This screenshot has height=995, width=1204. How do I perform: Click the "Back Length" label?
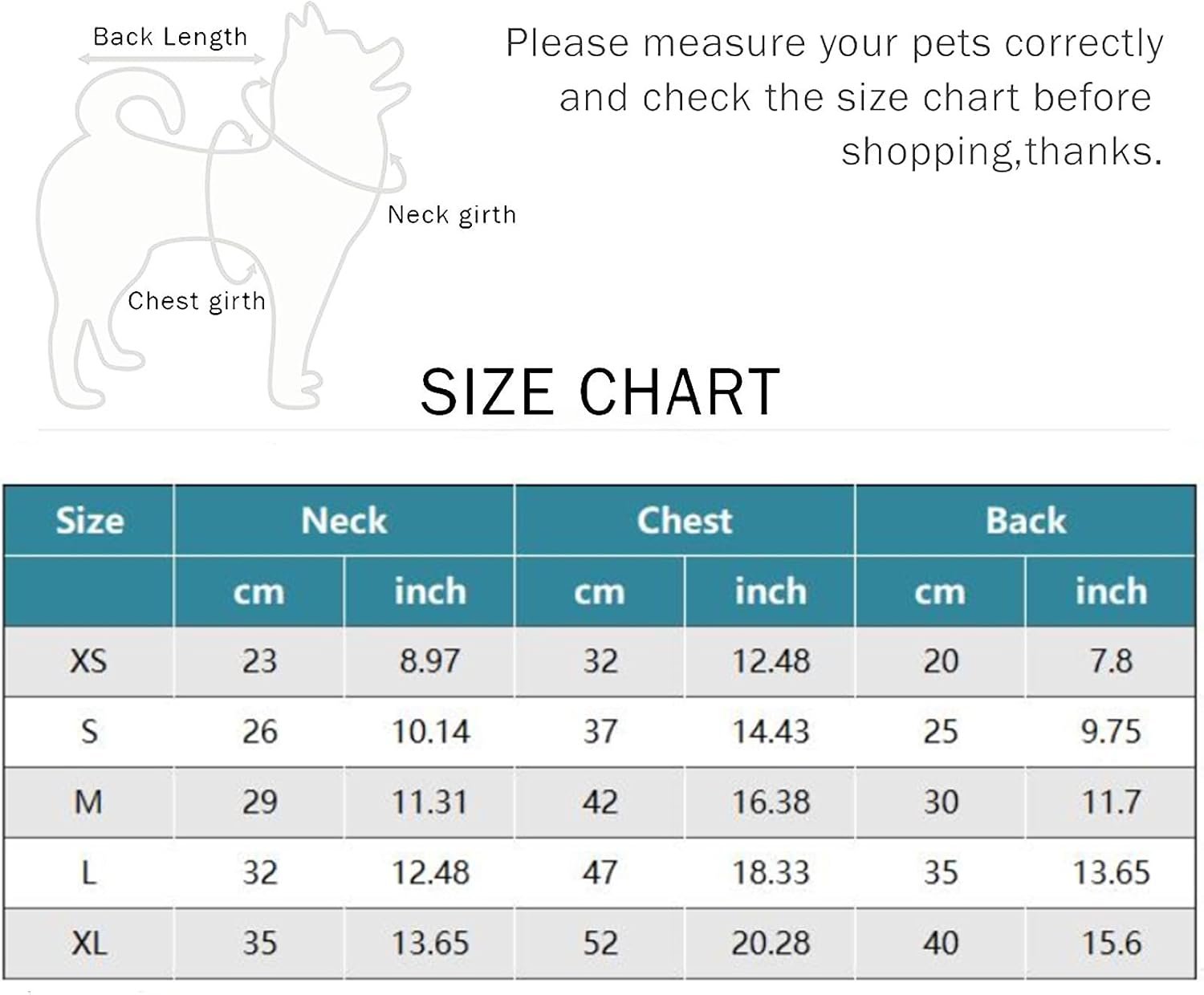point(170,37)
